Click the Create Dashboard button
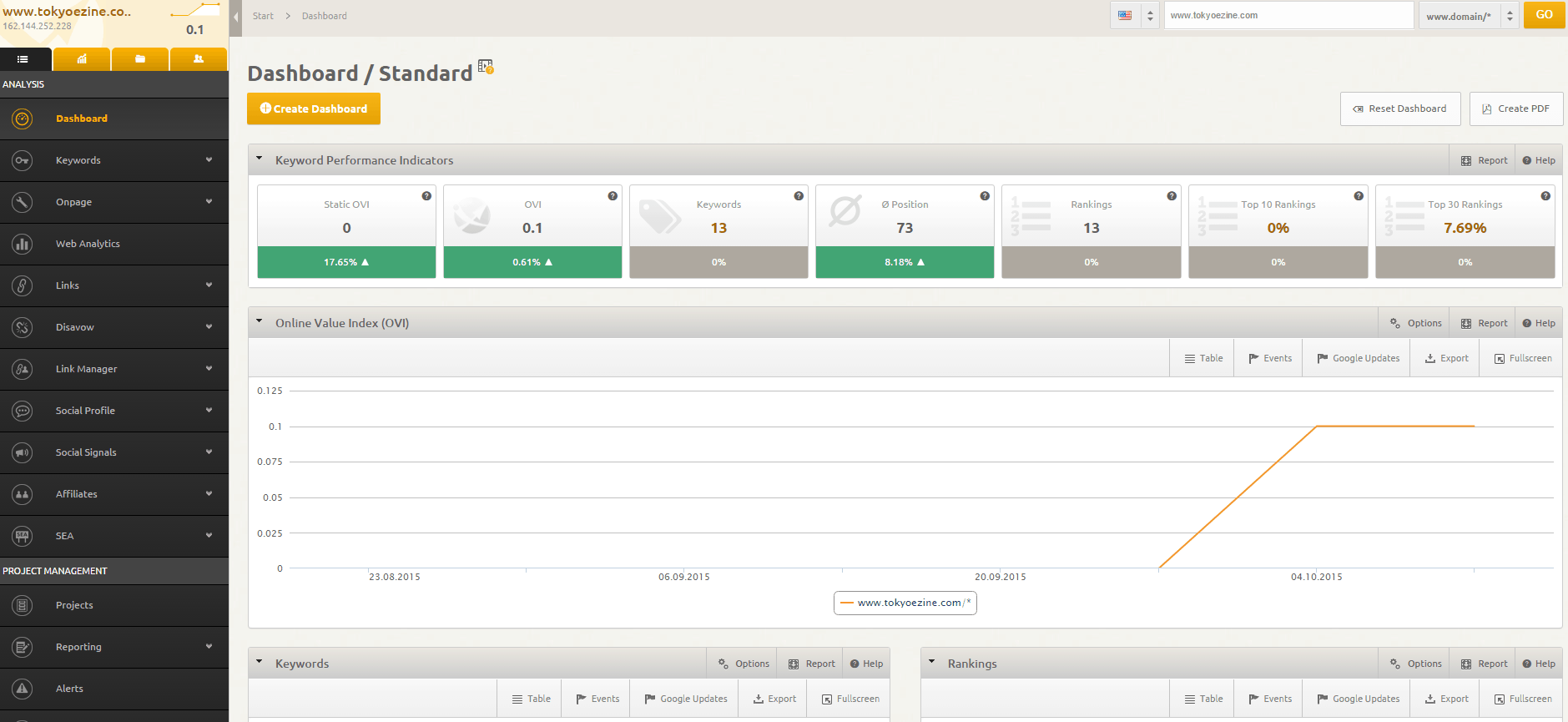This screenshot has width=1568, height=722. click(x=314, y=109)
